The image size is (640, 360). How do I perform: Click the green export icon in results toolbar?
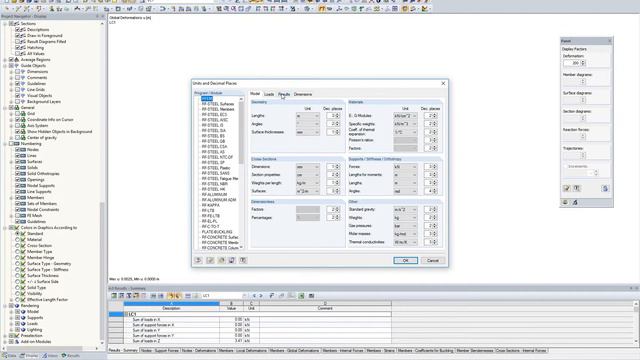[x=301, y=296]
